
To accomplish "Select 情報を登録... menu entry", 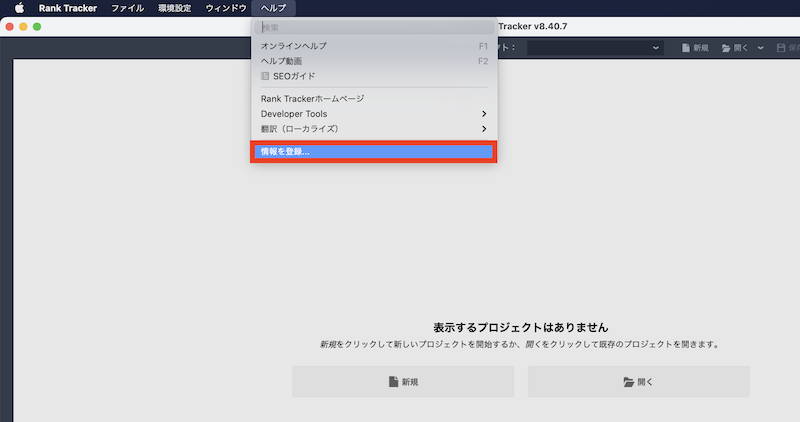I will coord(374,152).
